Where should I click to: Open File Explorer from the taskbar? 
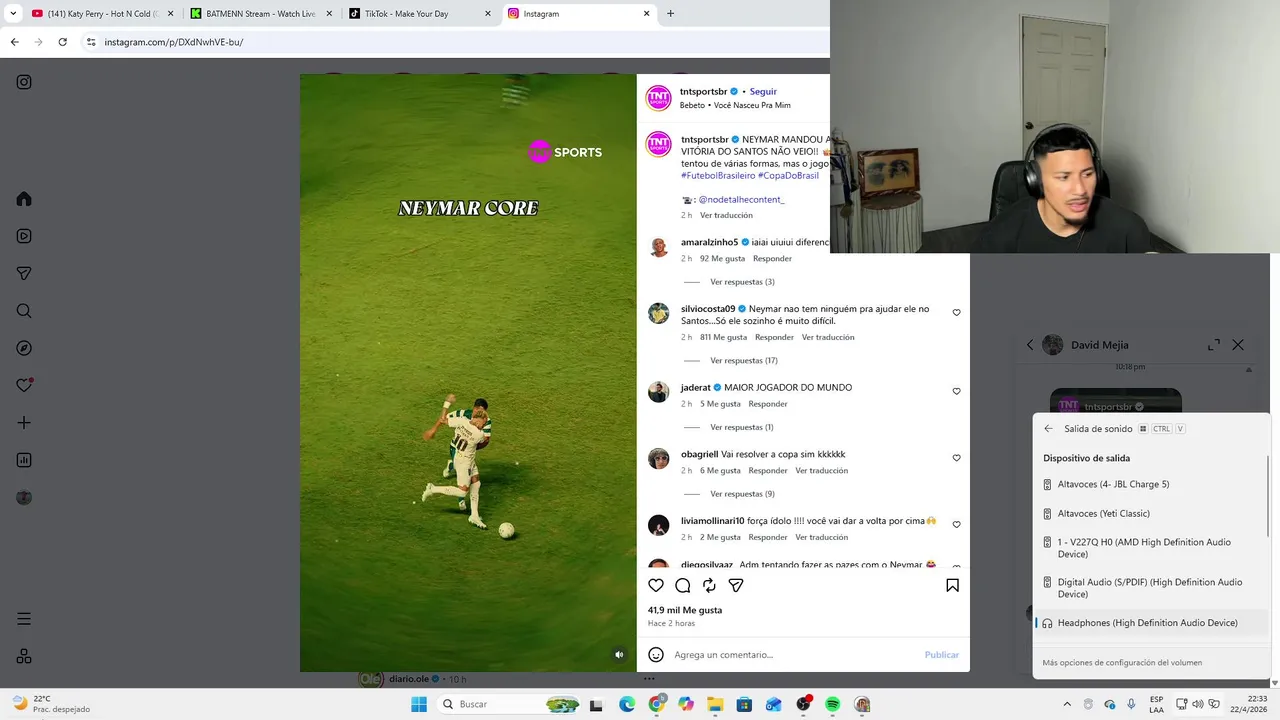coord(715,704)
